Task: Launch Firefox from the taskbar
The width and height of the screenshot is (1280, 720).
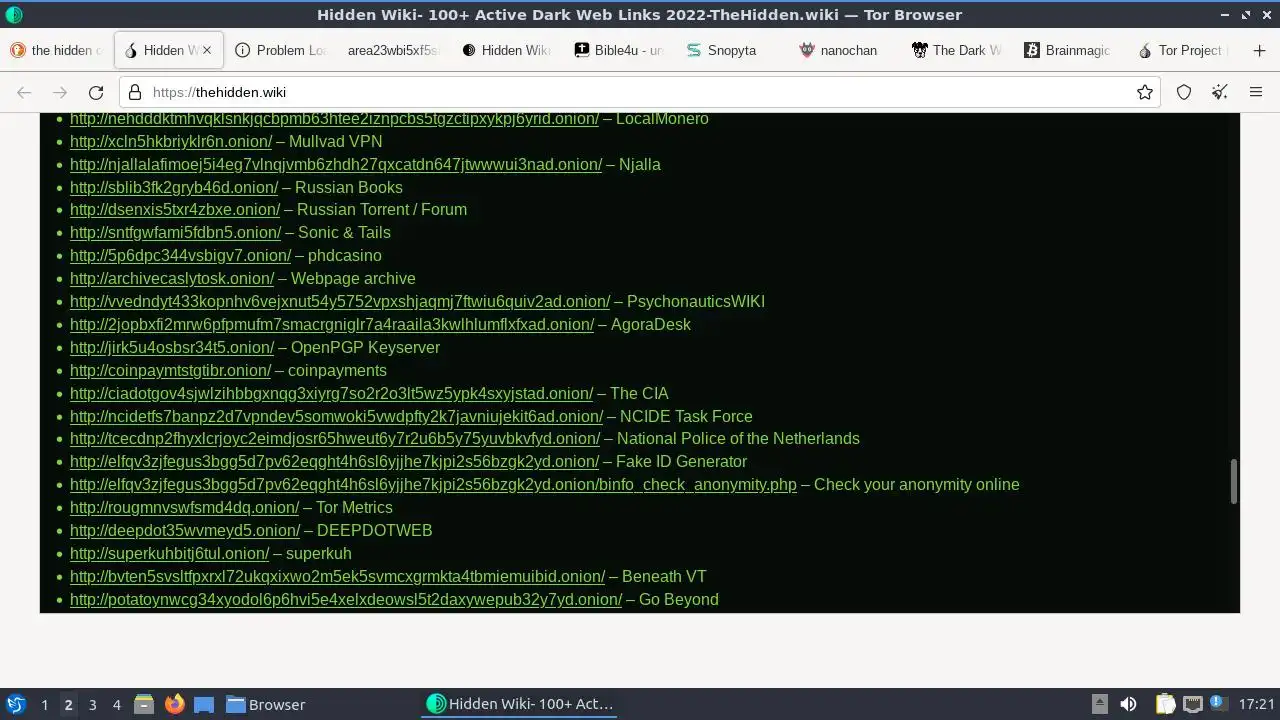Action: (x=174, y=704)
